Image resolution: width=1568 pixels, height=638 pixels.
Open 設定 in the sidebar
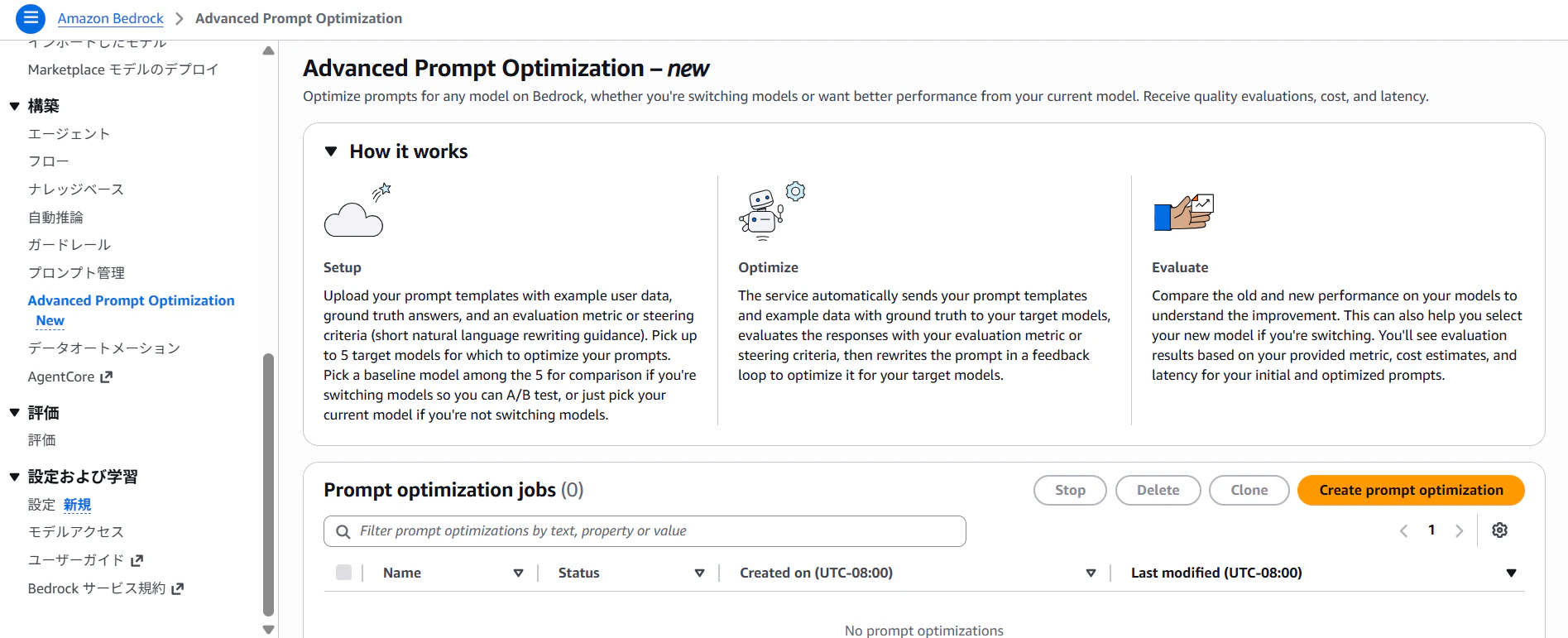pyautogui.click(x=41, y=505)
